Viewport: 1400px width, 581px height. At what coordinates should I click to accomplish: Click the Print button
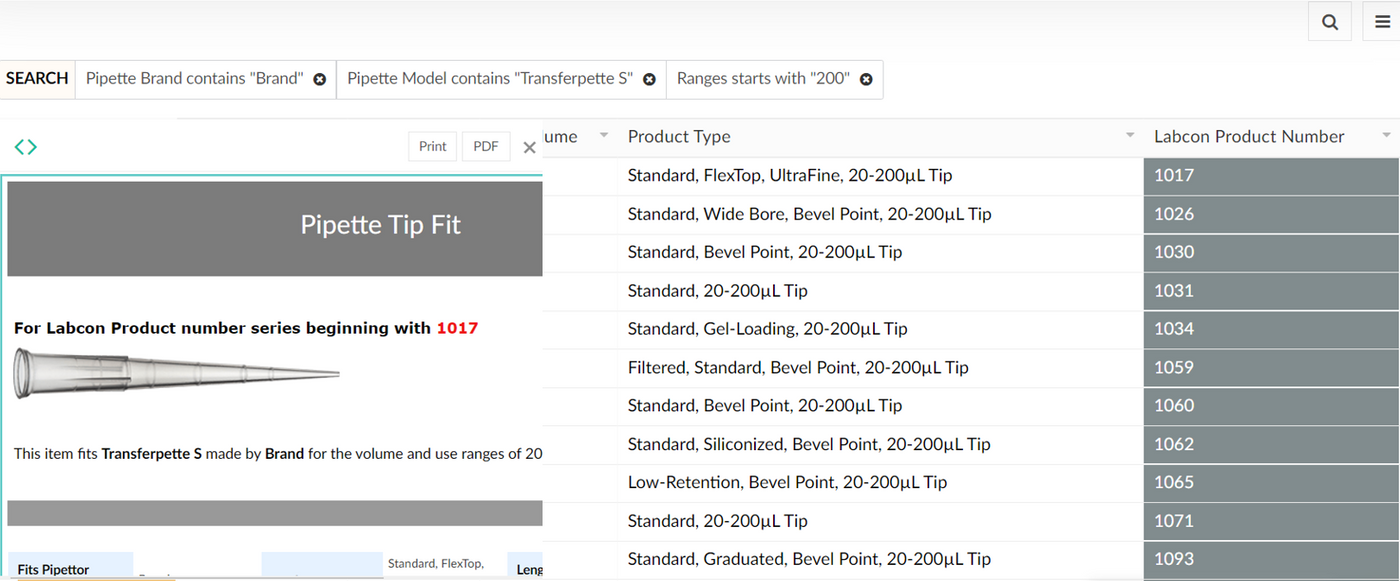tap(433, 146)
